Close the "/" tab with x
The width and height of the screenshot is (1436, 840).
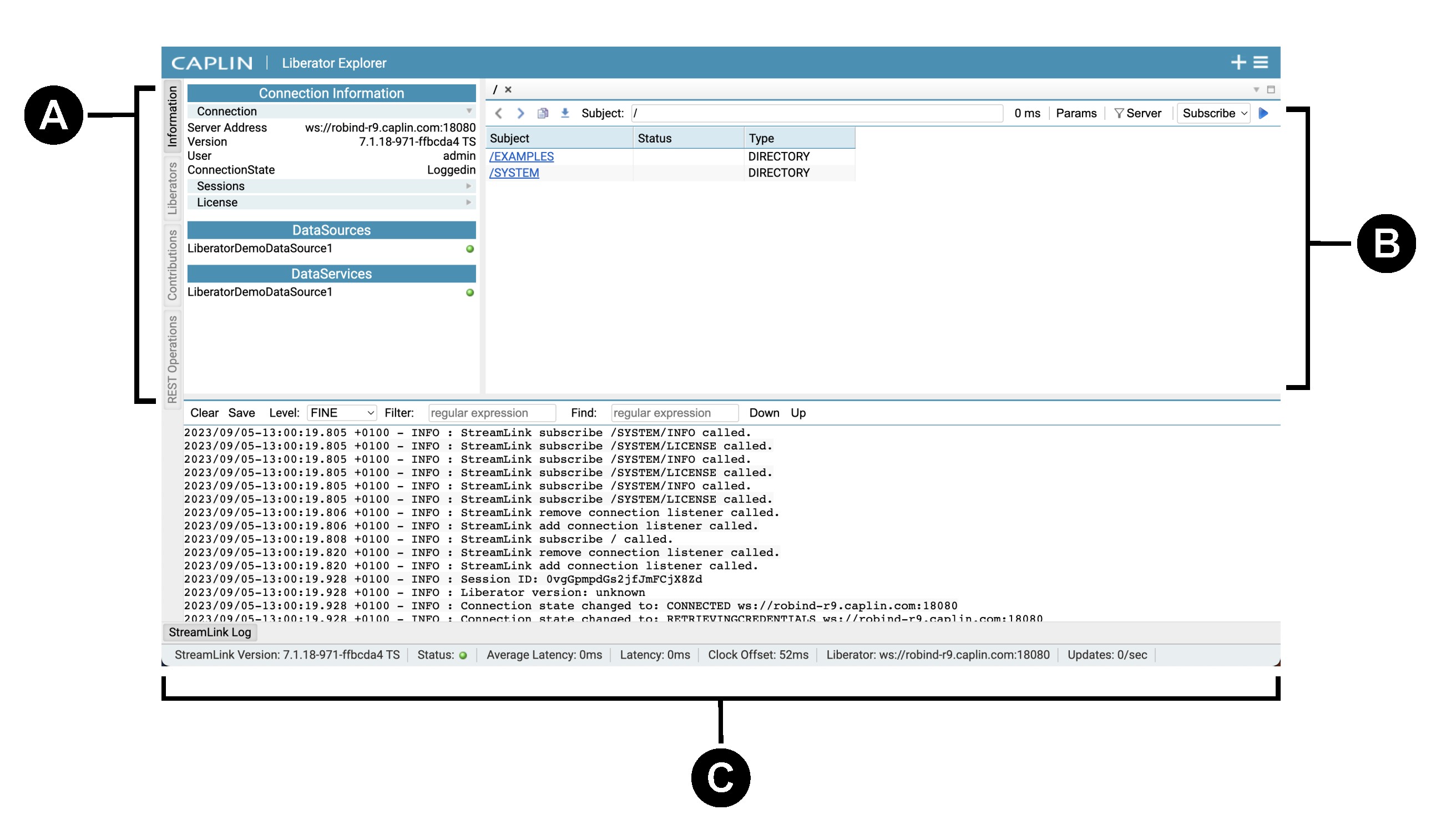[x=508, y=89]
